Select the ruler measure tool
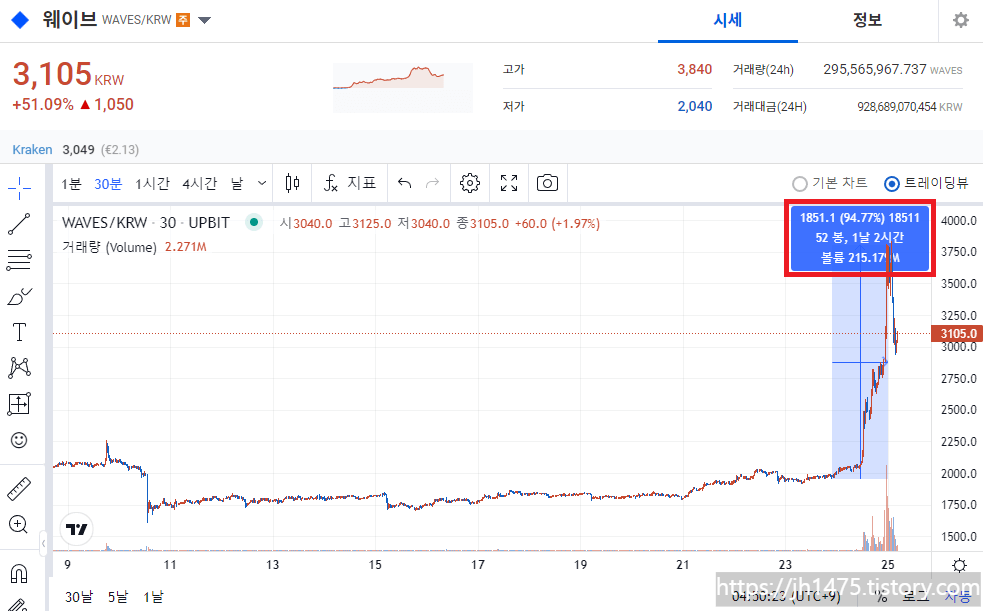The height and width of the screenshot is (611, 983). (x=19, y=489)
